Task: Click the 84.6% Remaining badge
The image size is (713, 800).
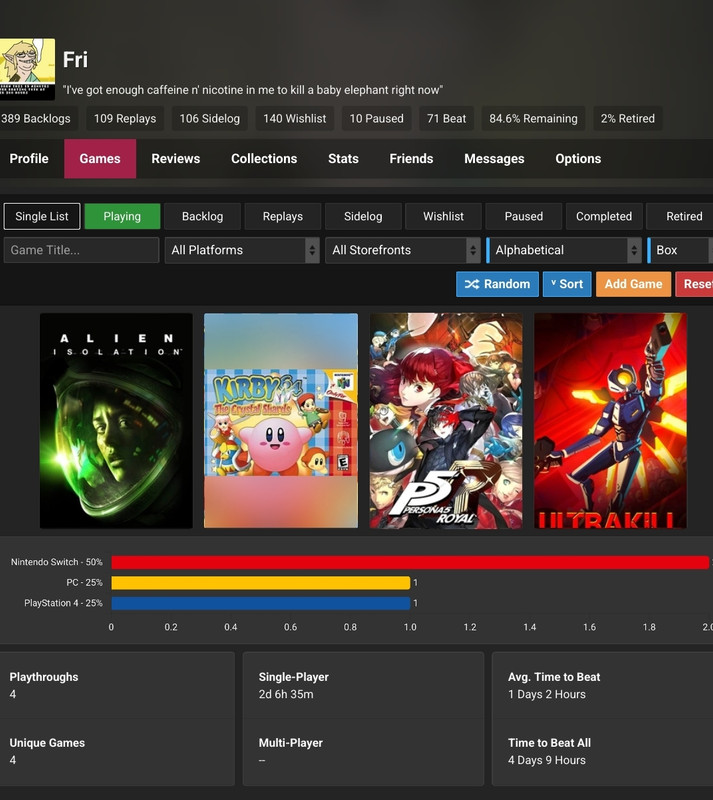Action: tap(533, 118)
